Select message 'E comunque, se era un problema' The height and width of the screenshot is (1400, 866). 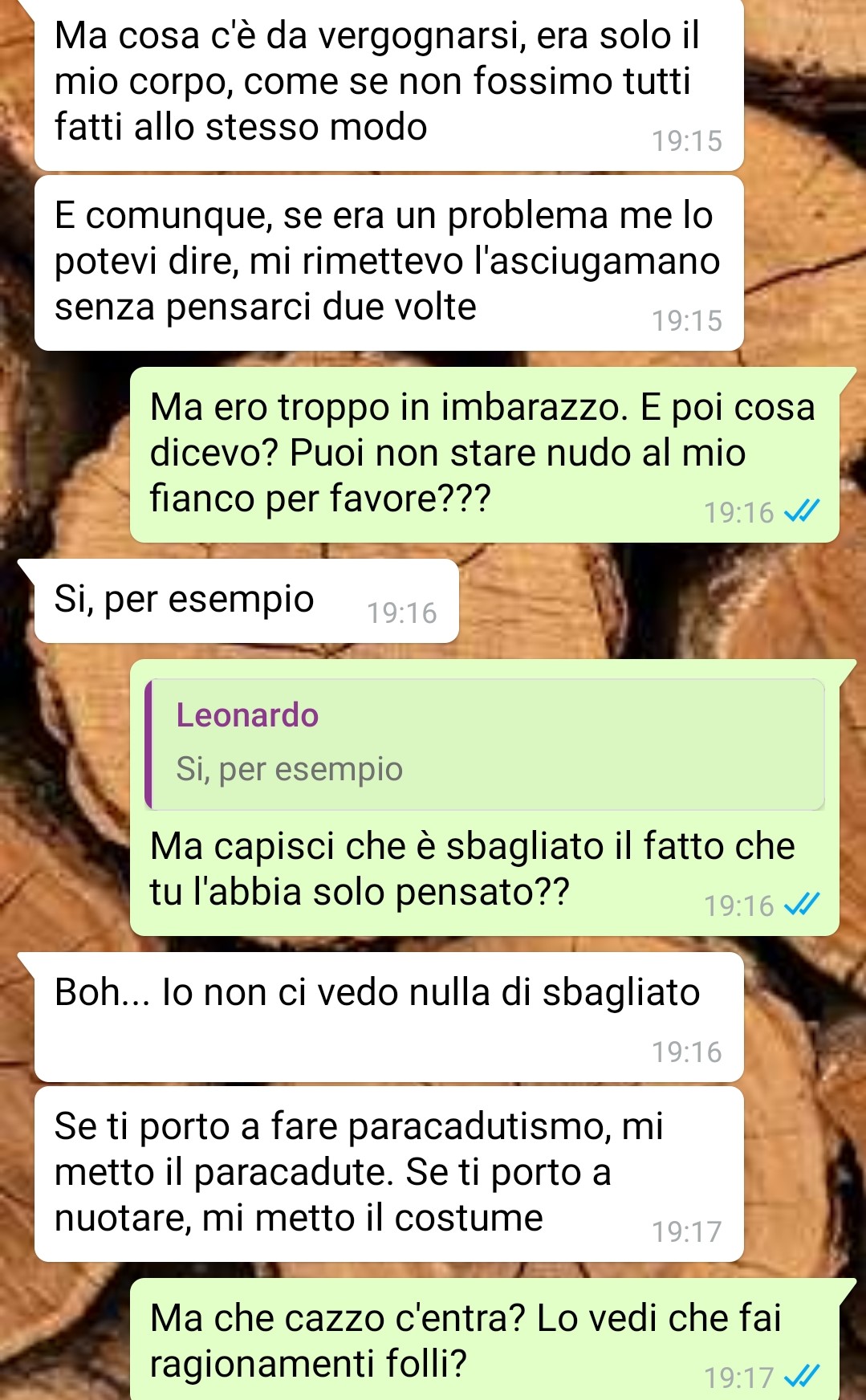pos(389,262)
